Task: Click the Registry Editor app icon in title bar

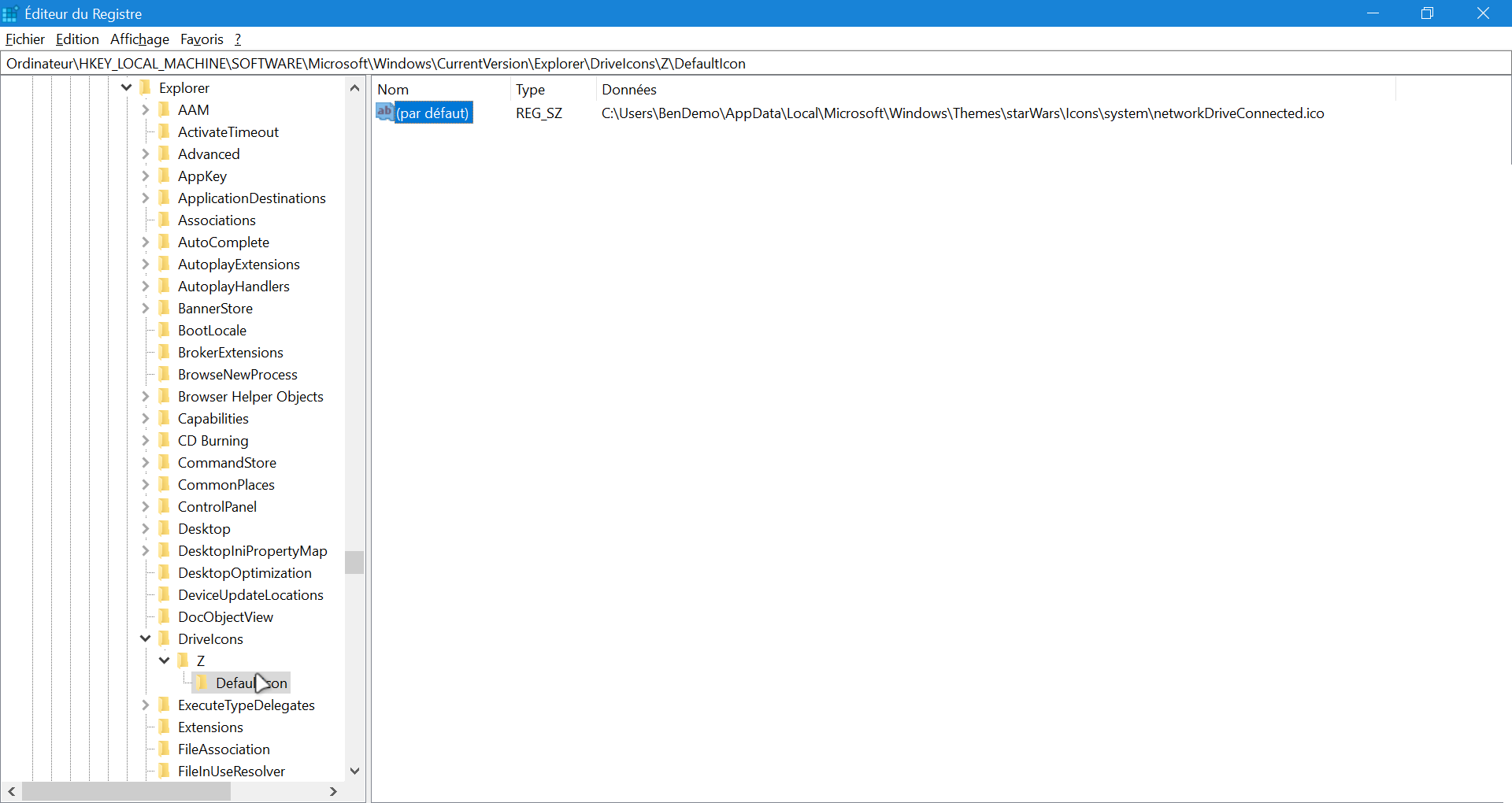Action: click(x=10, y=13)
